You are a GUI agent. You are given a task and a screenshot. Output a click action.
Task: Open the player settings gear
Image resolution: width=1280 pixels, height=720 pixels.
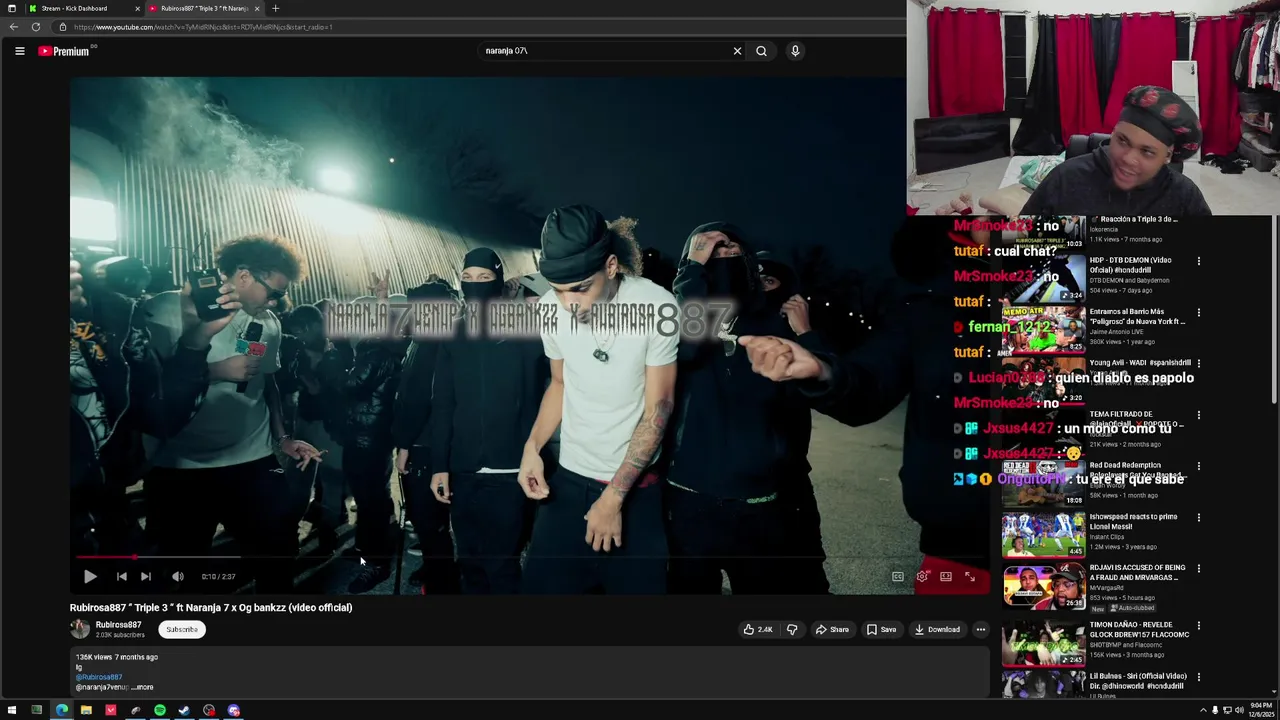(x=922, y=577)
